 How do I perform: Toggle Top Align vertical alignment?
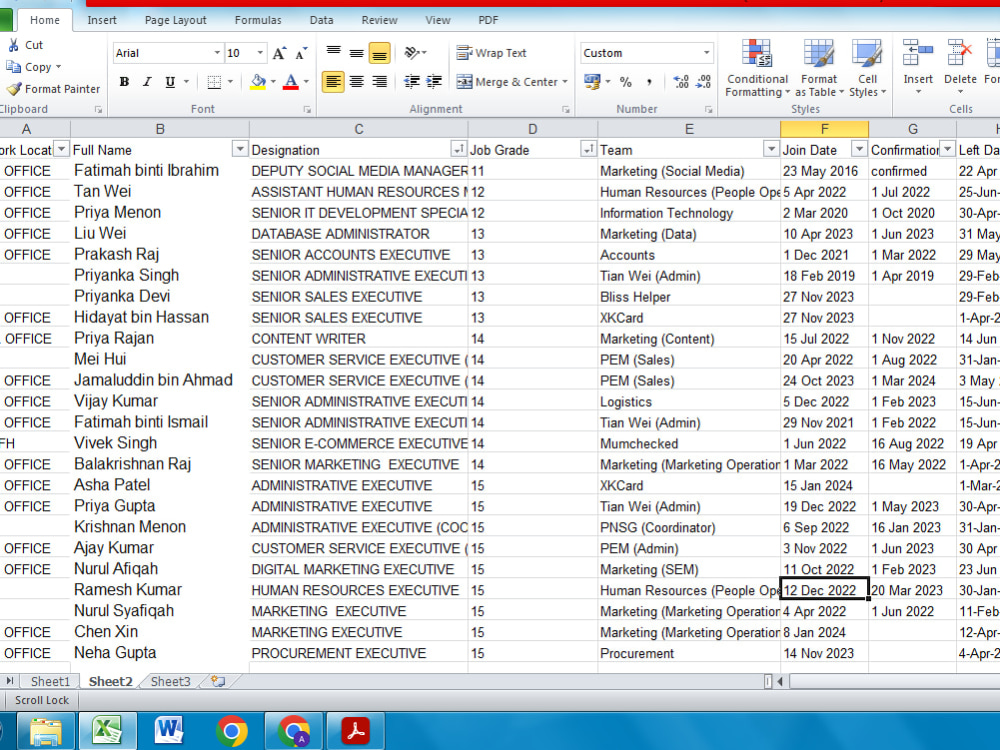334,53
